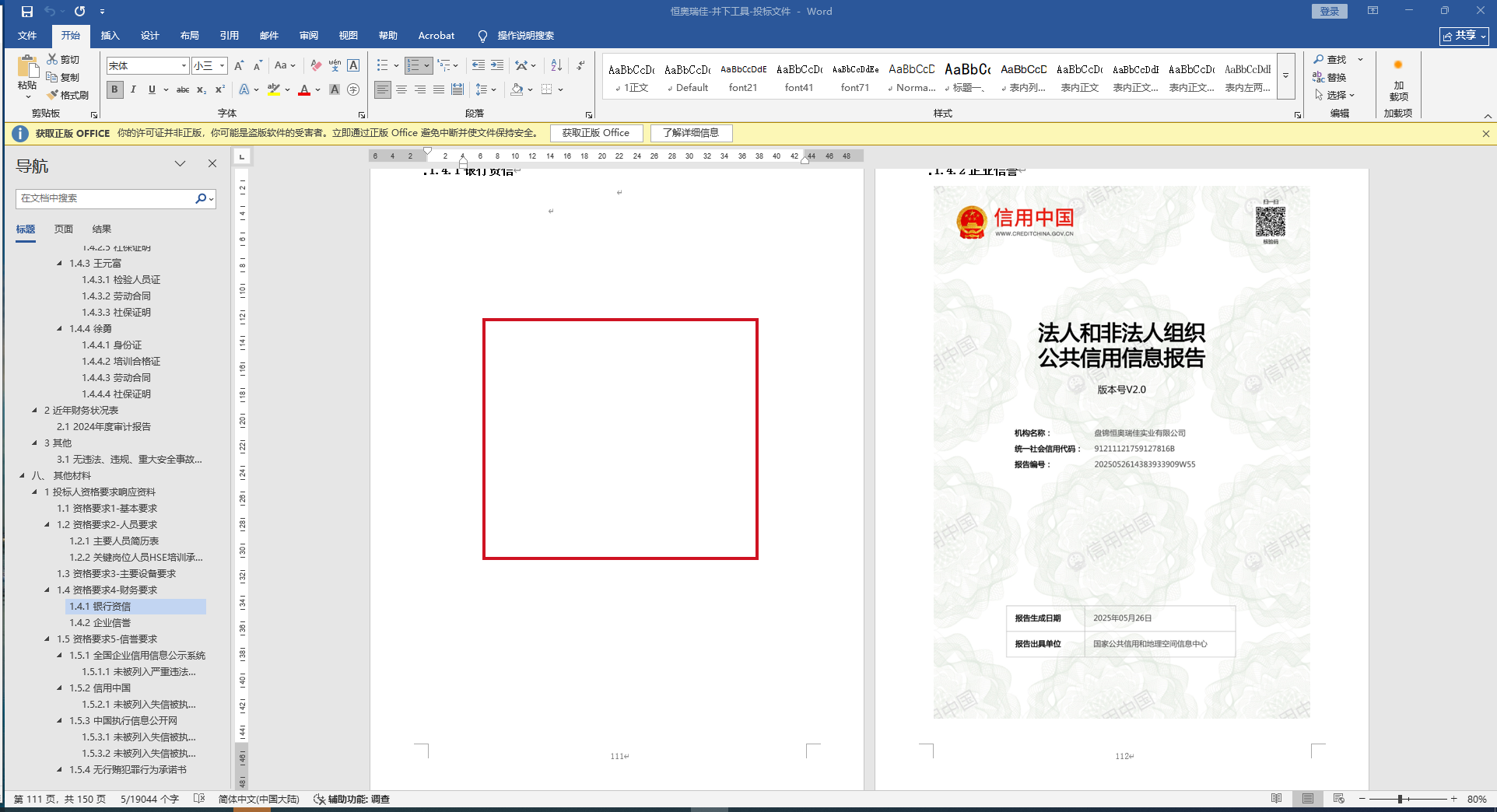Open navigation pane options chevron
Screen dimensions: 1497x812
(180, 163)
